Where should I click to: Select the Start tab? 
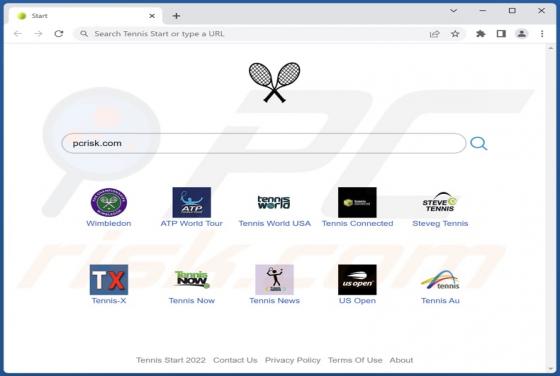85,16
